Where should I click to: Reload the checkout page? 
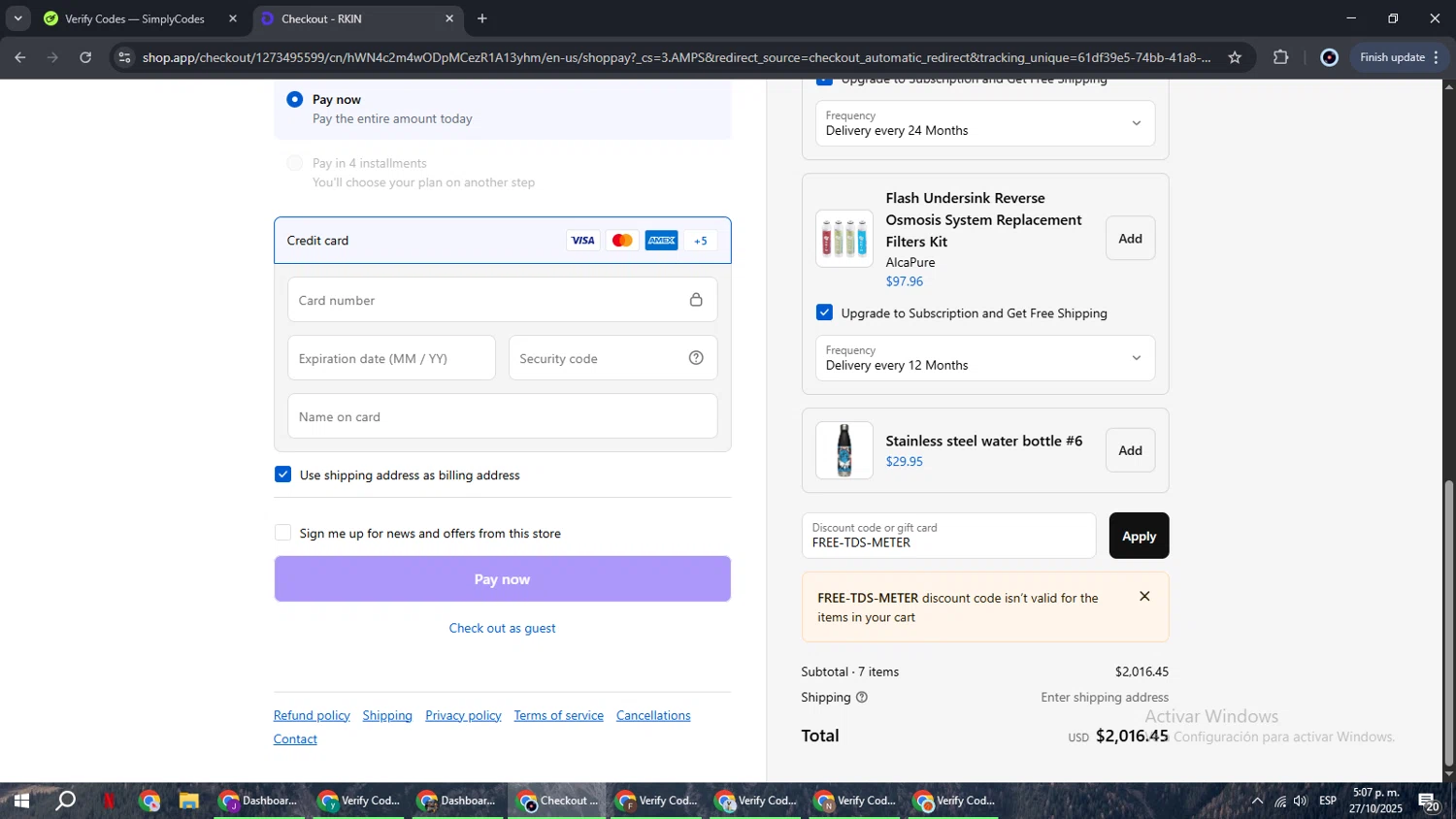tap(85, 57)
